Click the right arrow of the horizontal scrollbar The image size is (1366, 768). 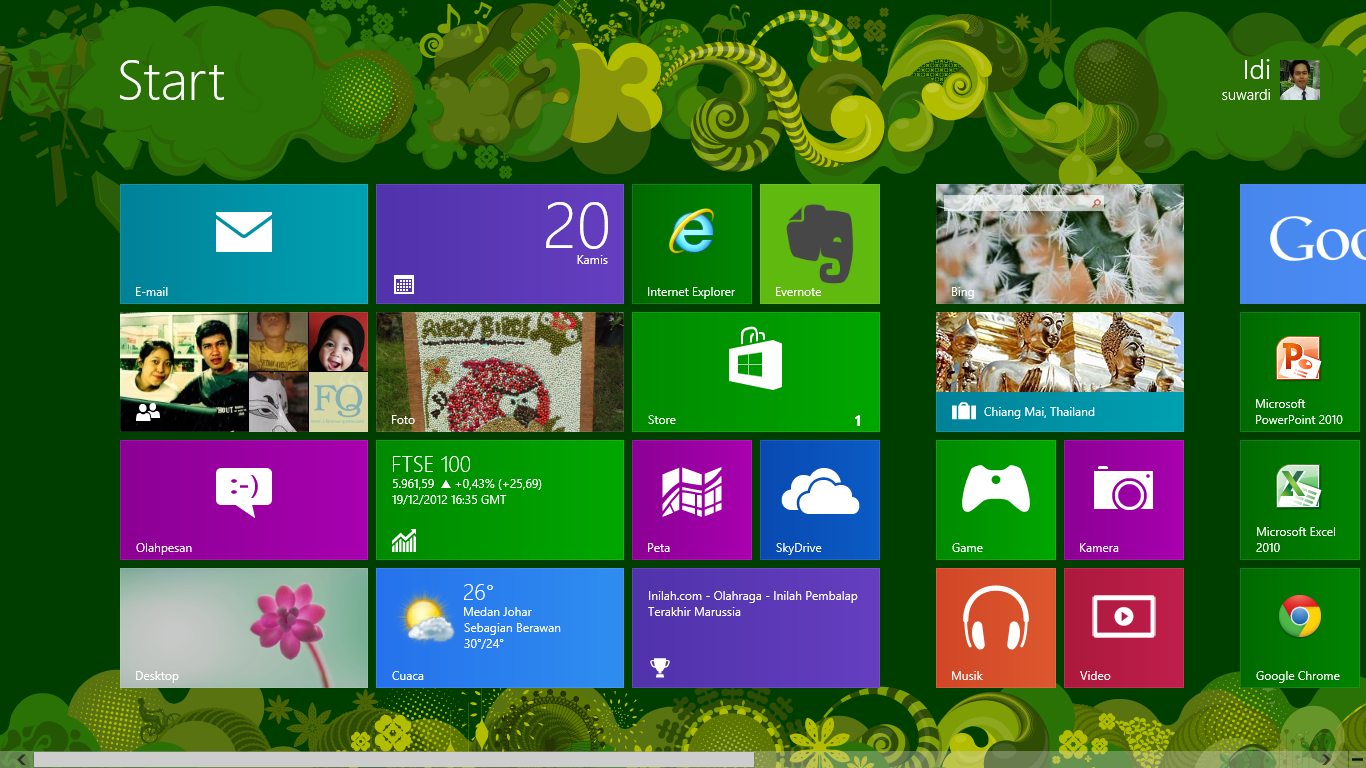[1326, 760]
